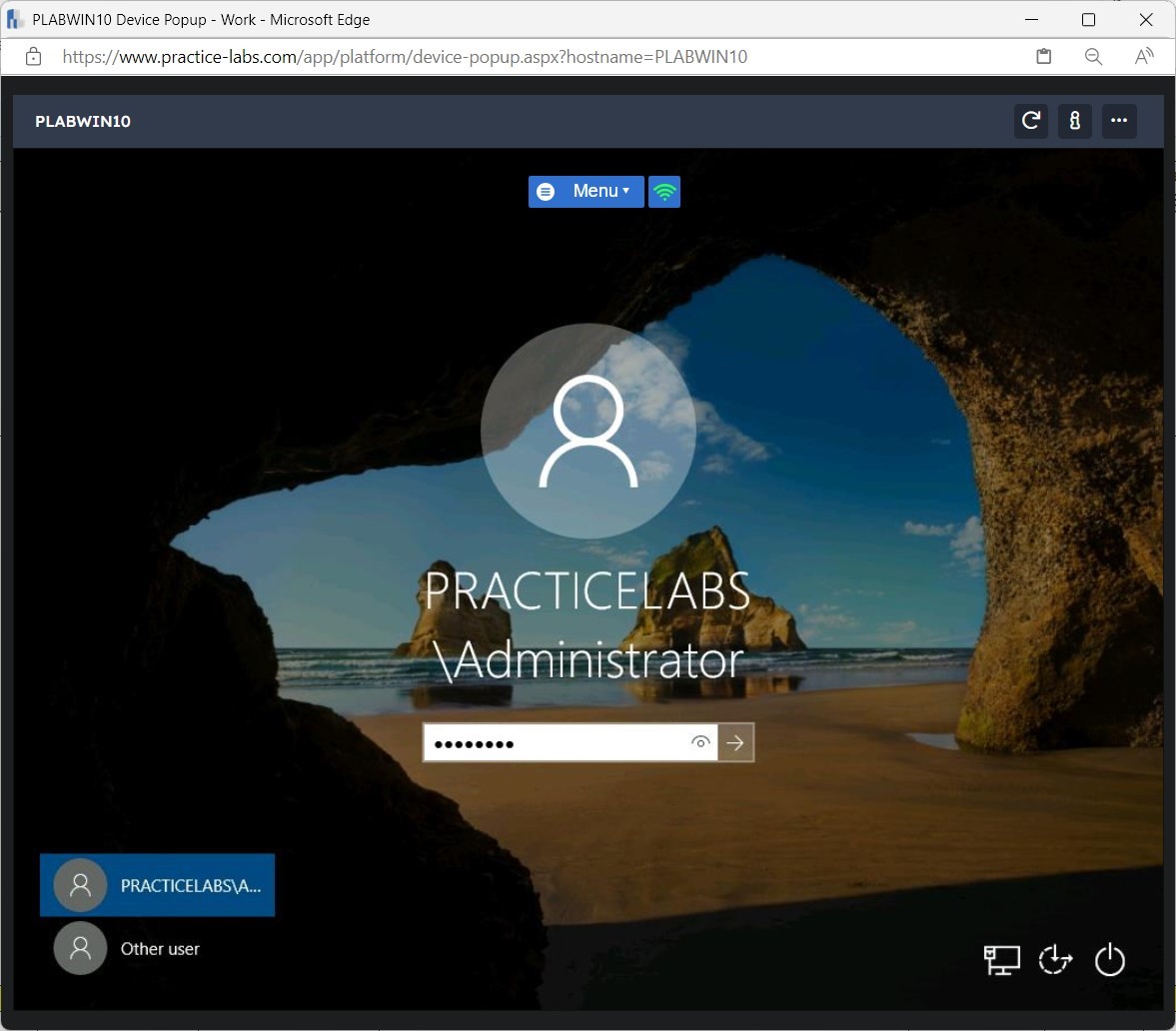Click the Administrator profile picture circle
Screen dimensions: 1176x1031
click(x=588, y=430)
